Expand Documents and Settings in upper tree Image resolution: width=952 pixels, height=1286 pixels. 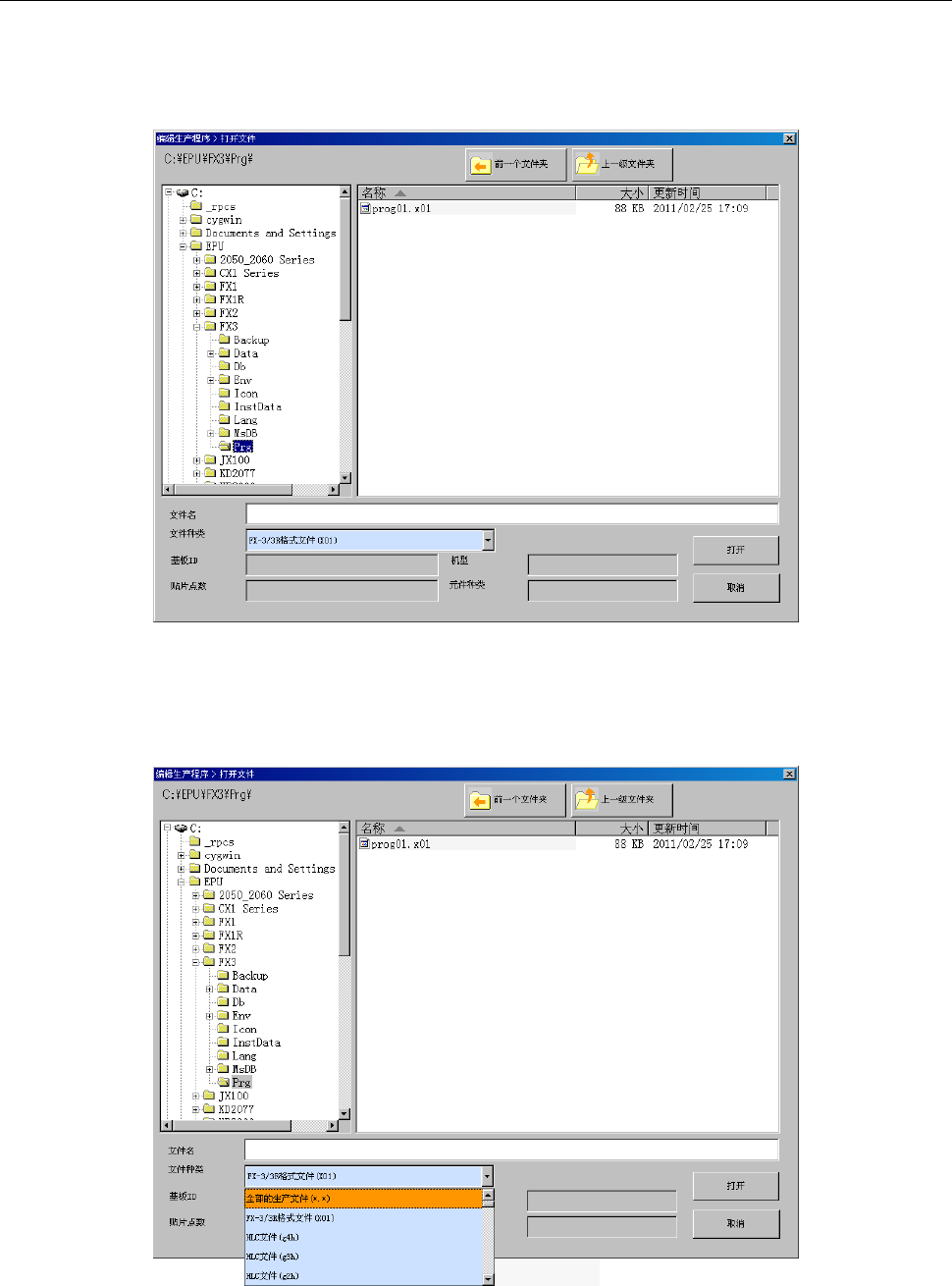point(183,234)
